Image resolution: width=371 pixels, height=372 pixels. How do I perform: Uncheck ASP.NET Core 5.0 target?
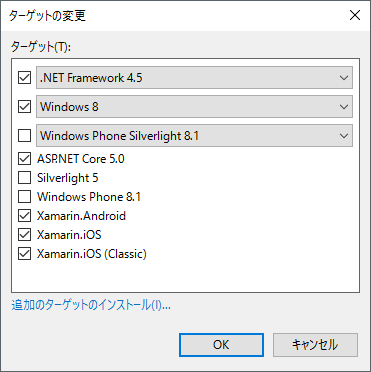tap(24, 159)
